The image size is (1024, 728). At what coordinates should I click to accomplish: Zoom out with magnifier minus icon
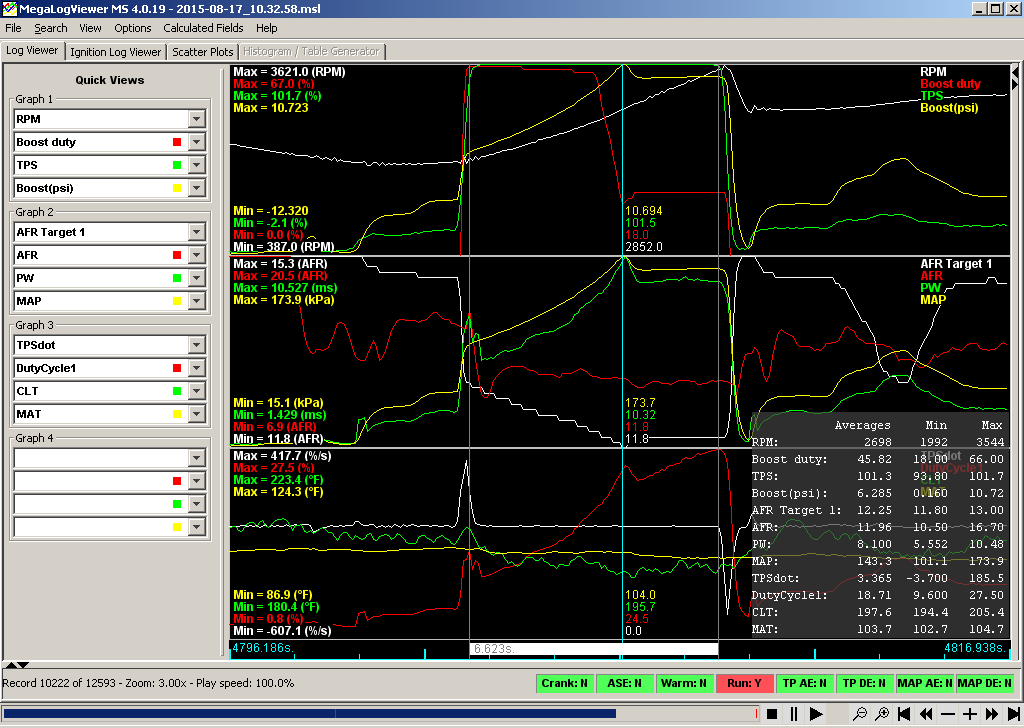pos(859,714)
